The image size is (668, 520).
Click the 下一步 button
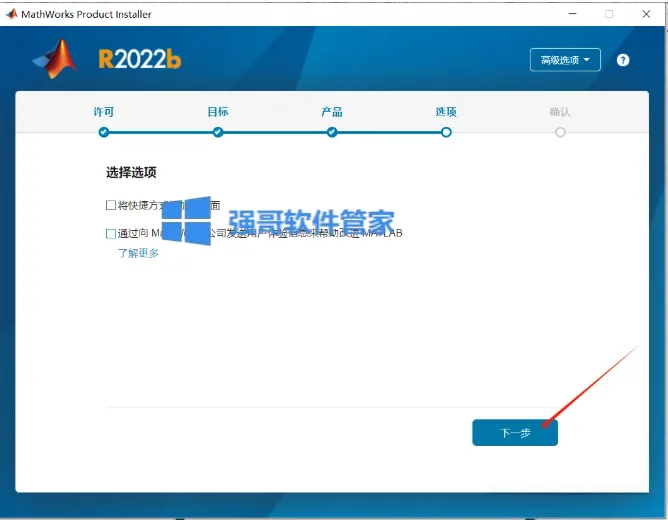[x=515, y=433]
